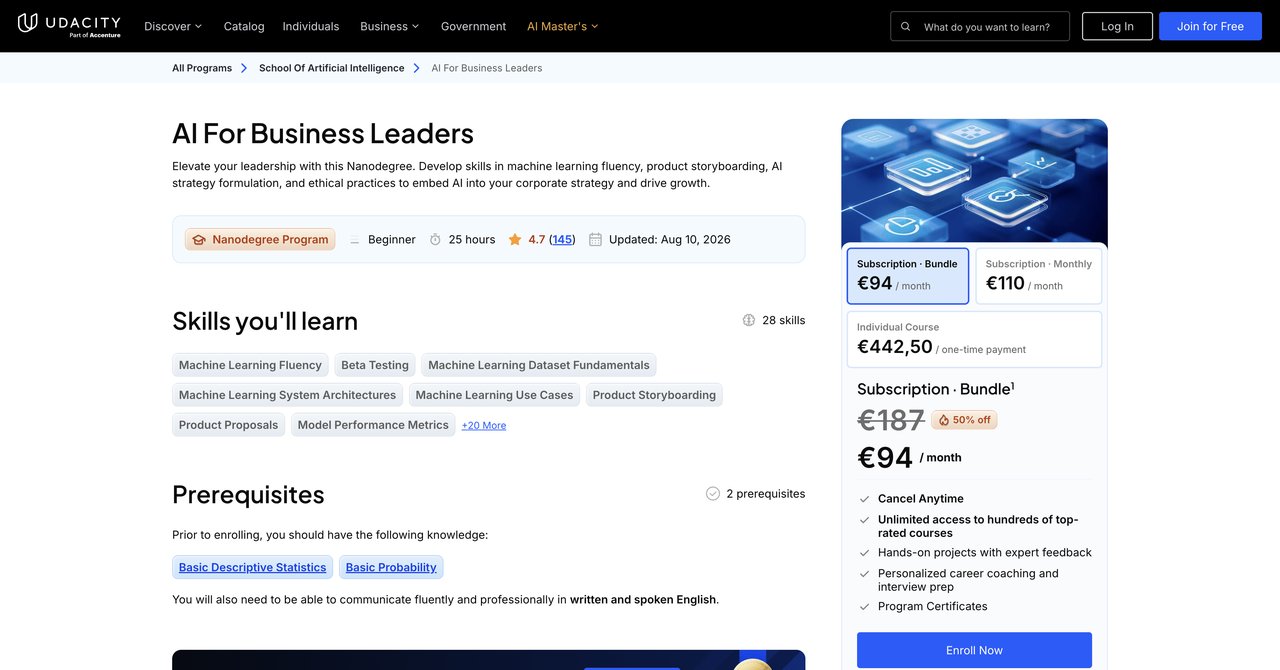Click the checkmark next to Hands-on projects
Viewport: 1280px width, 670px height.
pyautogui.click(x=864, y=553)
